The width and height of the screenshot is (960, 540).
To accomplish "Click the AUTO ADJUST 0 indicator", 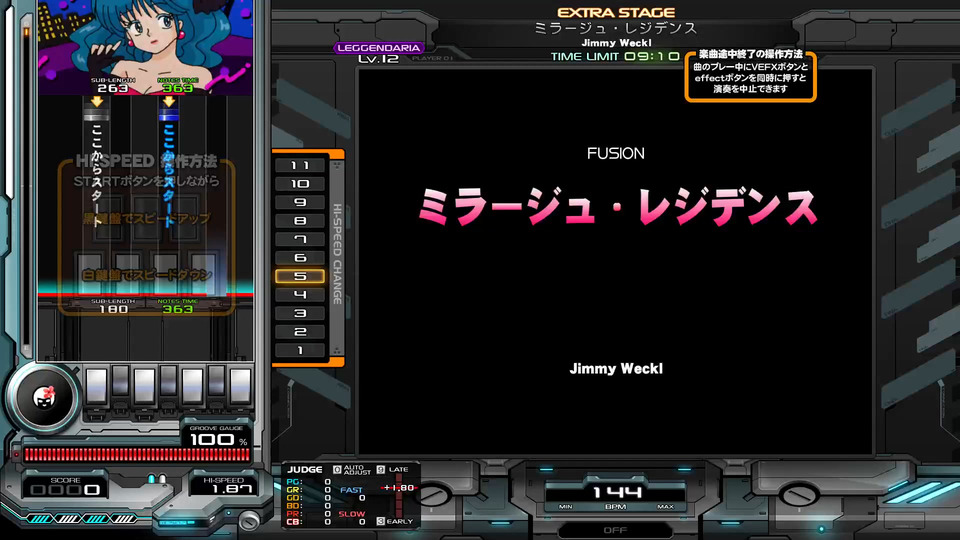I will 352,470.
